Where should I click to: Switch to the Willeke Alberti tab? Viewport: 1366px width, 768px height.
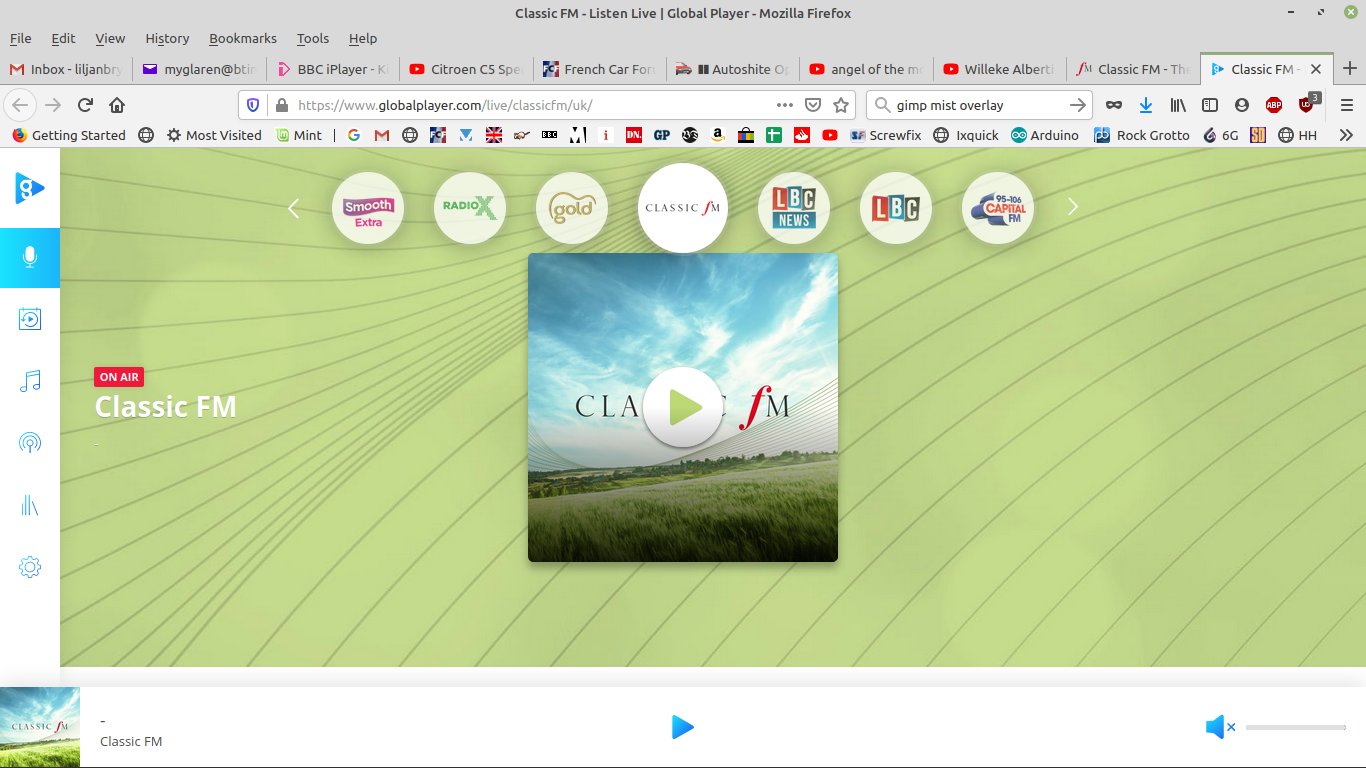pos(999,69)
